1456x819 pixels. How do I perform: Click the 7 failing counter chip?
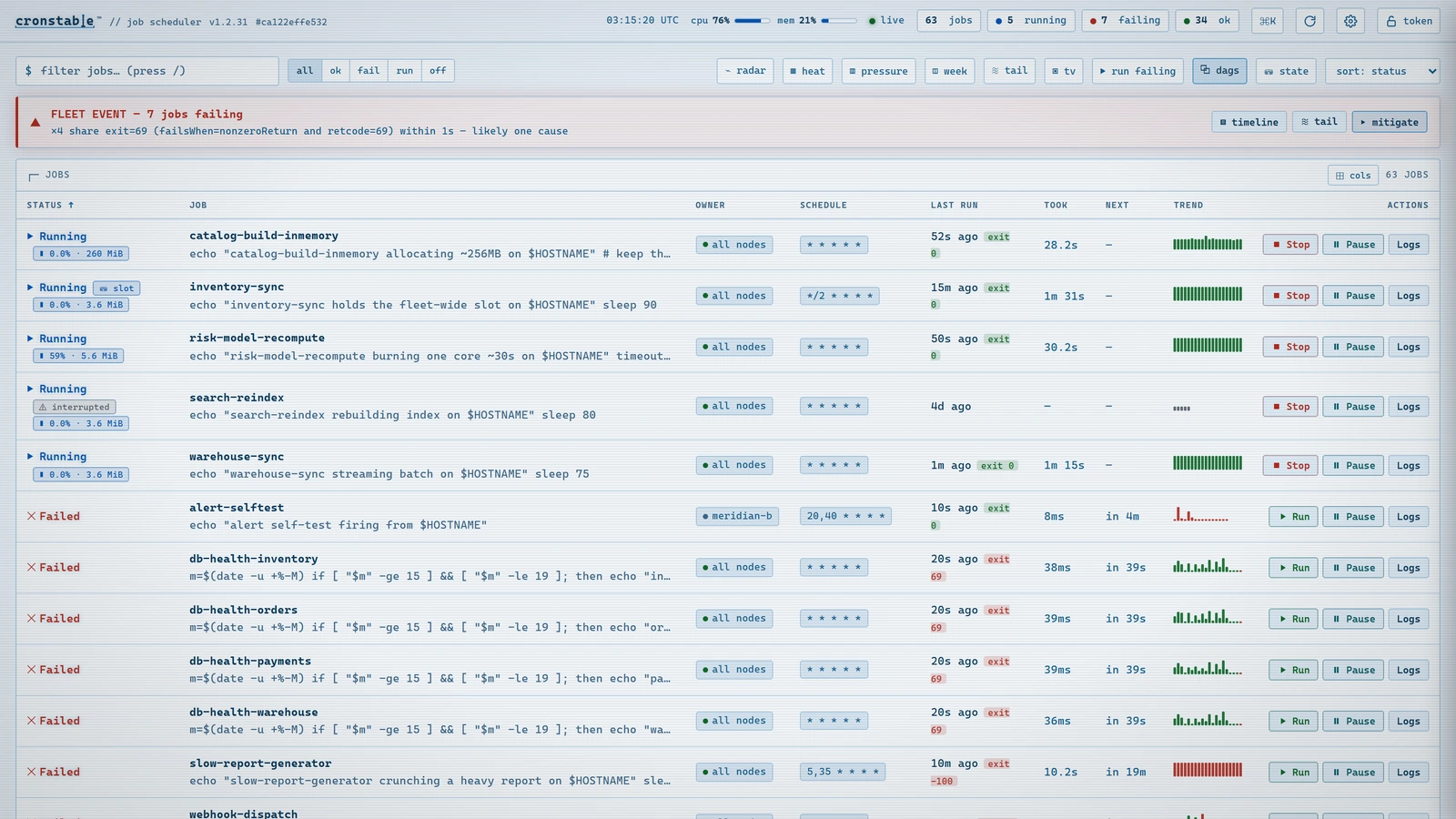[1125, 20]
